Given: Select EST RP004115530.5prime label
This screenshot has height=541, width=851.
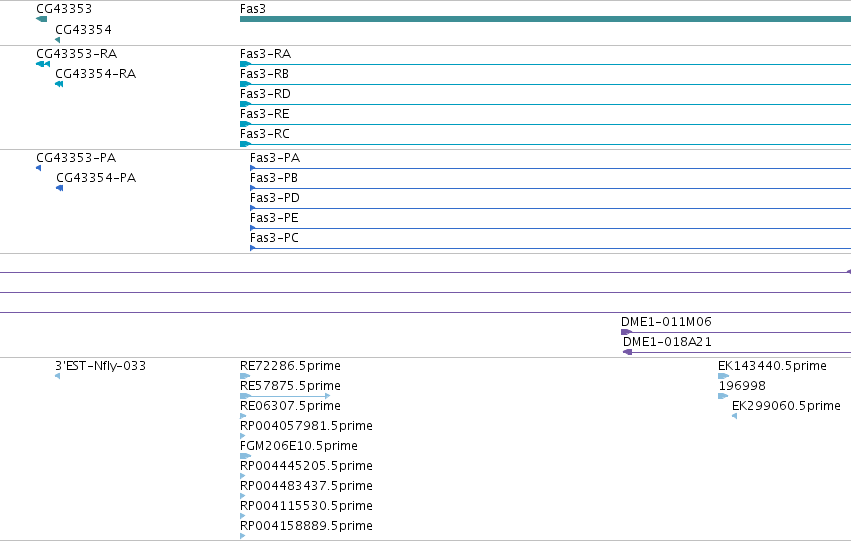Looking at the screenshot, I should click(306, 506).
